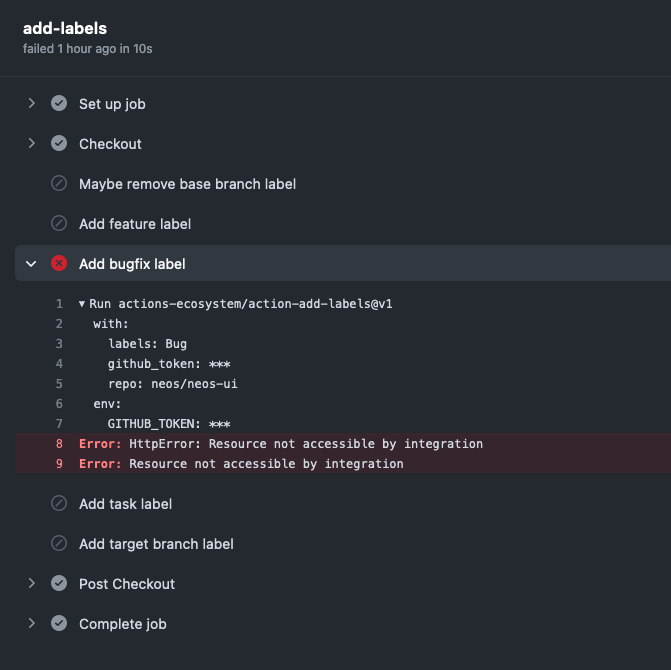Click the red failure icon for Add bugfix label
Viewport: 671px width, 670px height.
coord(59,264)
